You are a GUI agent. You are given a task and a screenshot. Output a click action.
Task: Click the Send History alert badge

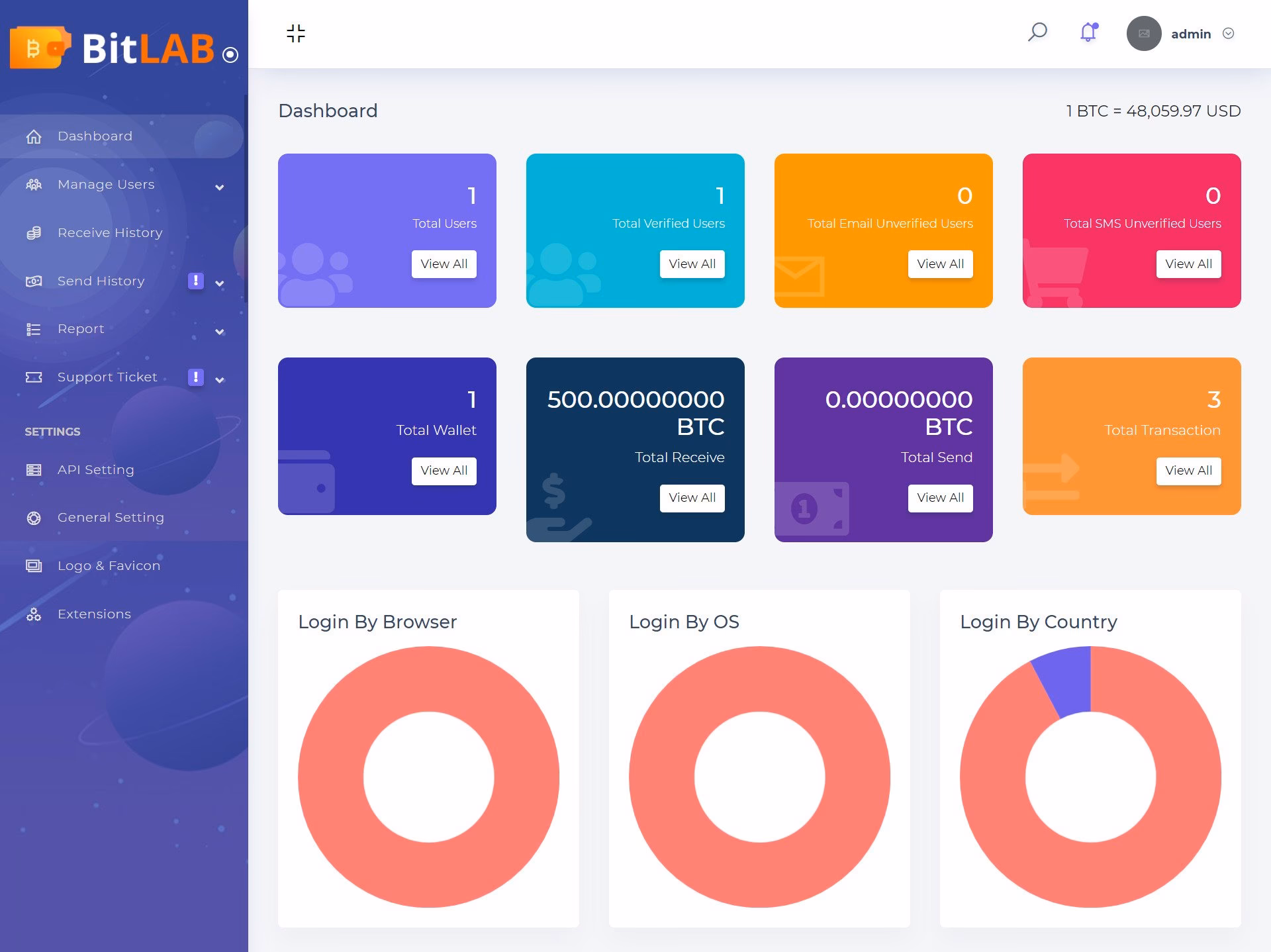point(195,281)
